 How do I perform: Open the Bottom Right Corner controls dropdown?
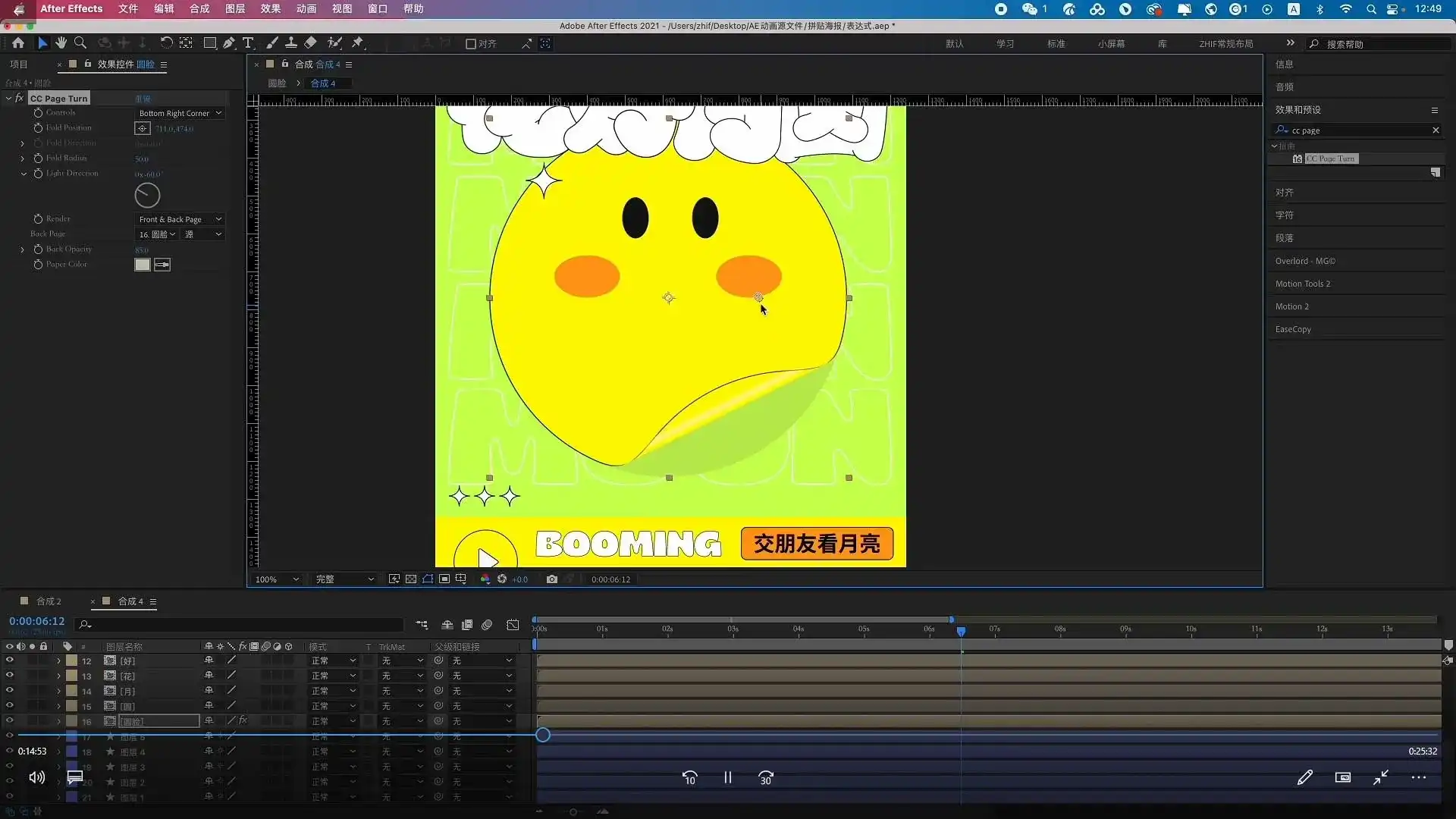pos(180,113)
